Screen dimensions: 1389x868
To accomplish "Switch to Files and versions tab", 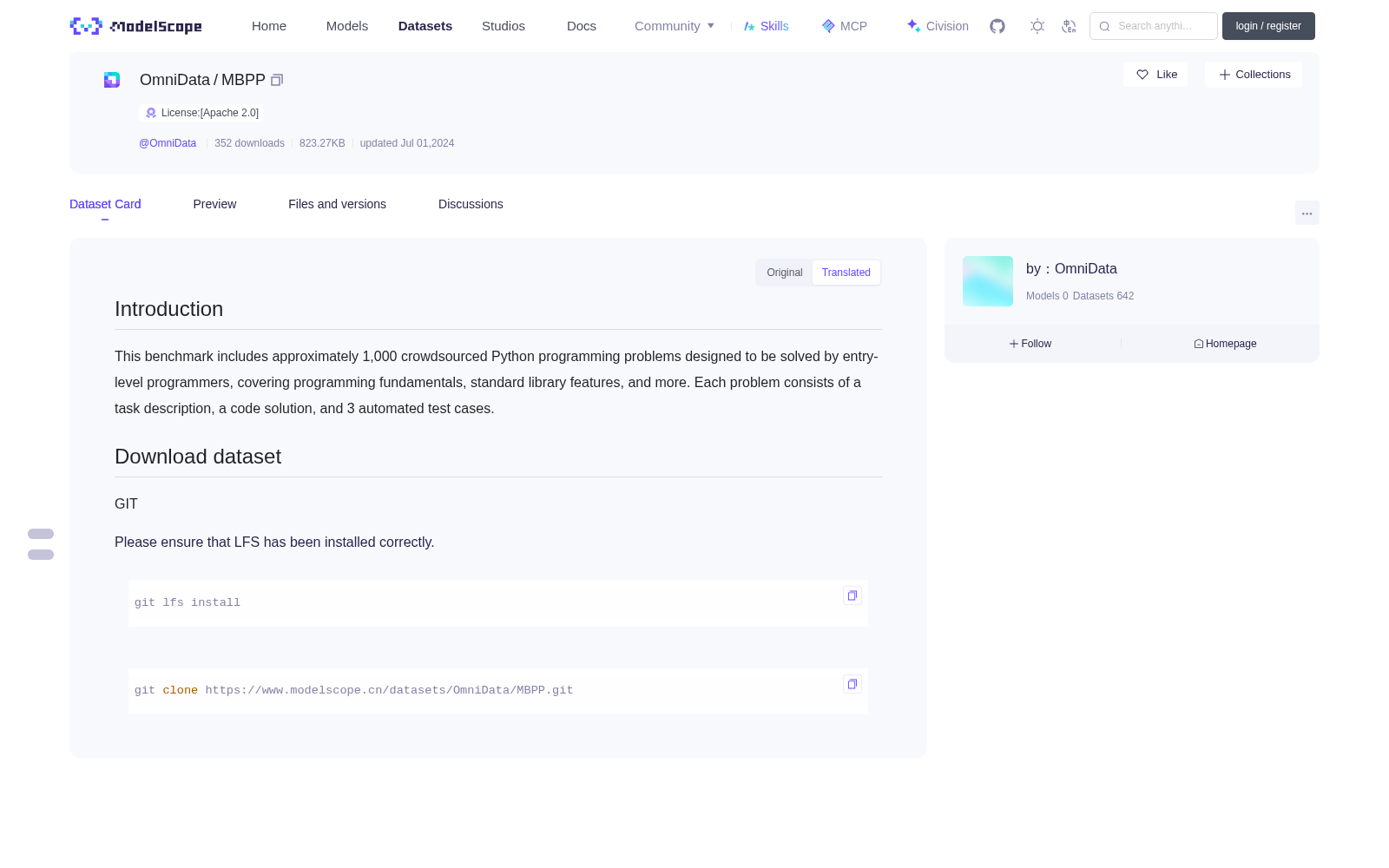I will coord(337,205).
